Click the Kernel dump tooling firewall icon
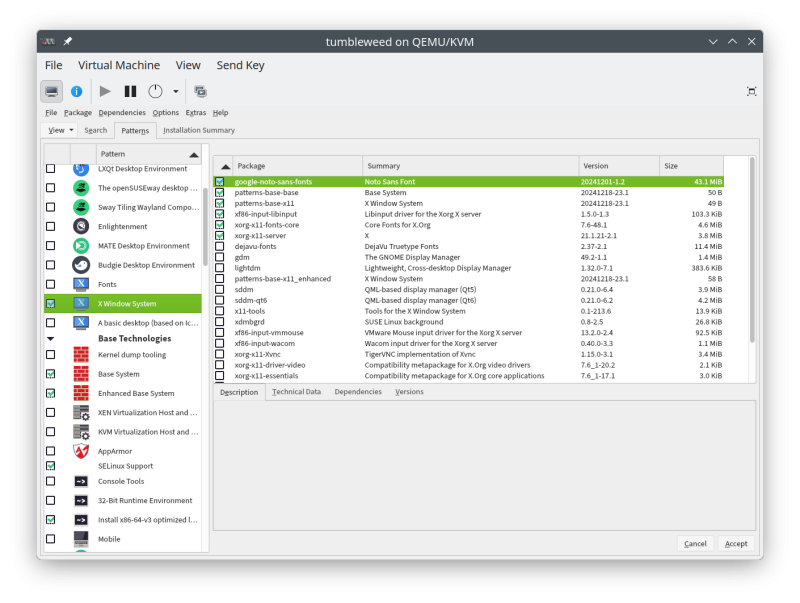800x603 pixels. [x=81, y=355]
